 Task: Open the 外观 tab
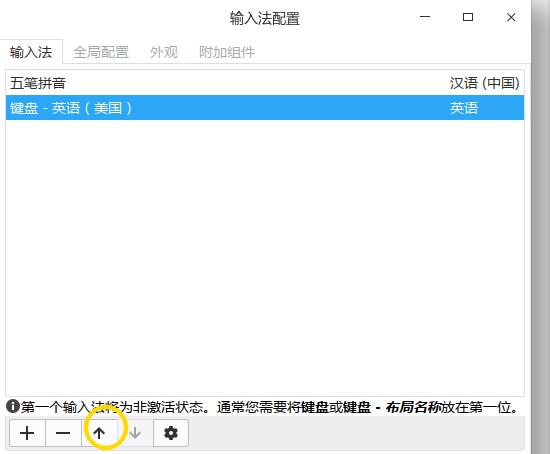point(164,52)
